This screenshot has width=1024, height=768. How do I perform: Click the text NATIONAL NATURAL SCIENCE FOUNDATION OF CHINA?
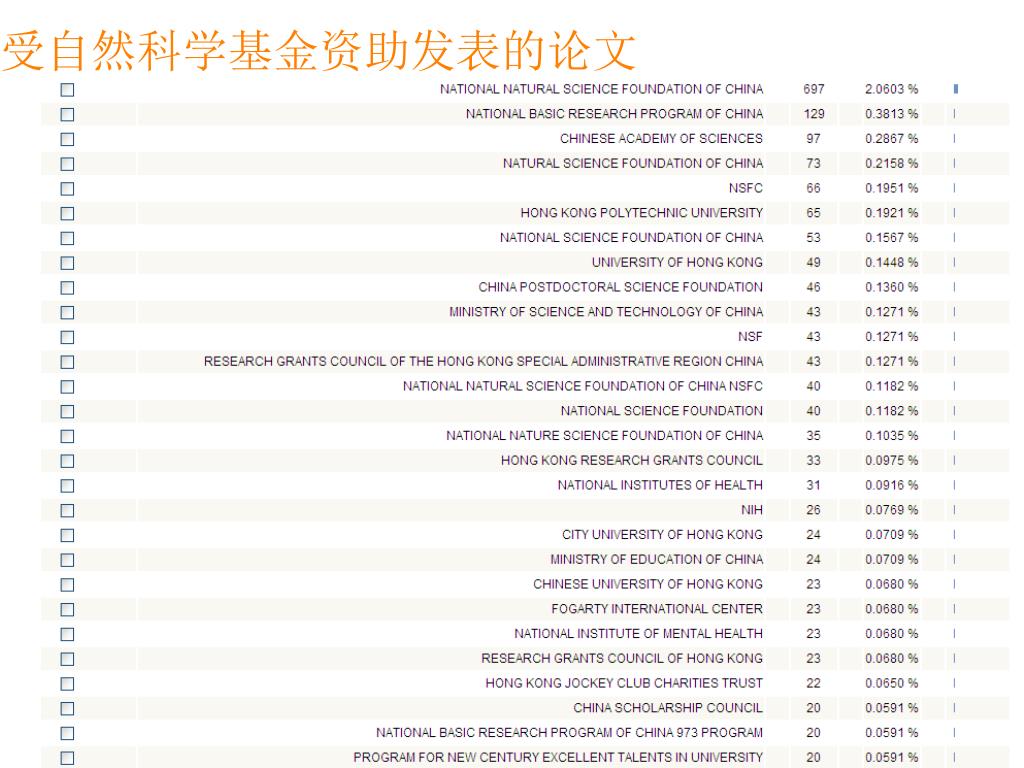coord(601,89)
